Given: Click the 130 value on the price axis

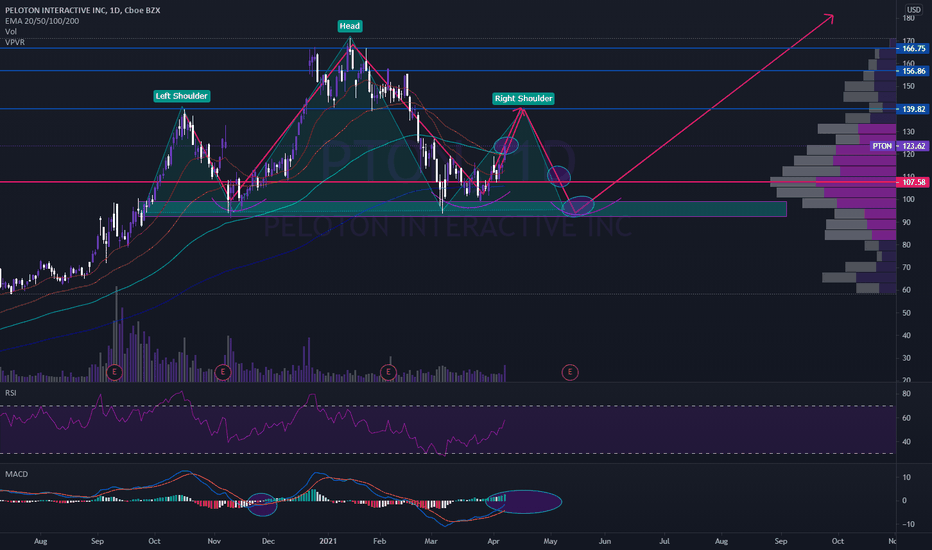Looking at the screenshot, I should pyautogui.click(x=908, y=131).
